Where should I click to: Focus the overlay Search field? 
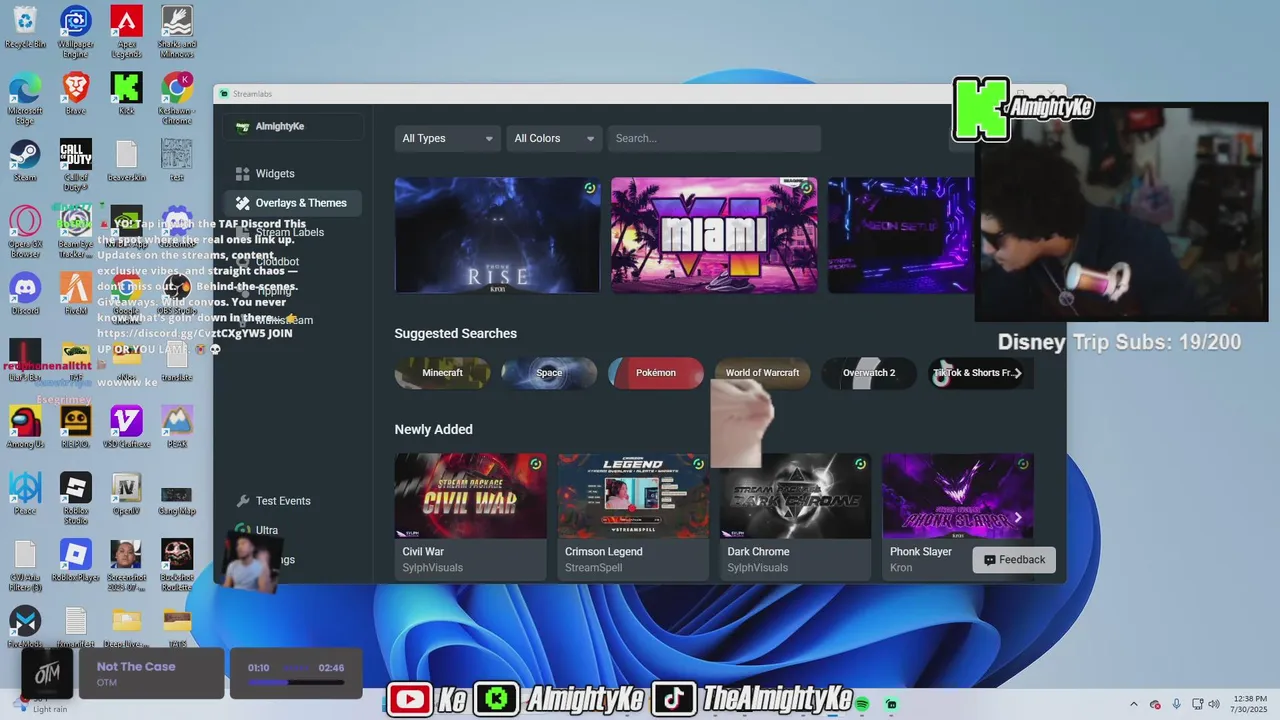(714, 138)
